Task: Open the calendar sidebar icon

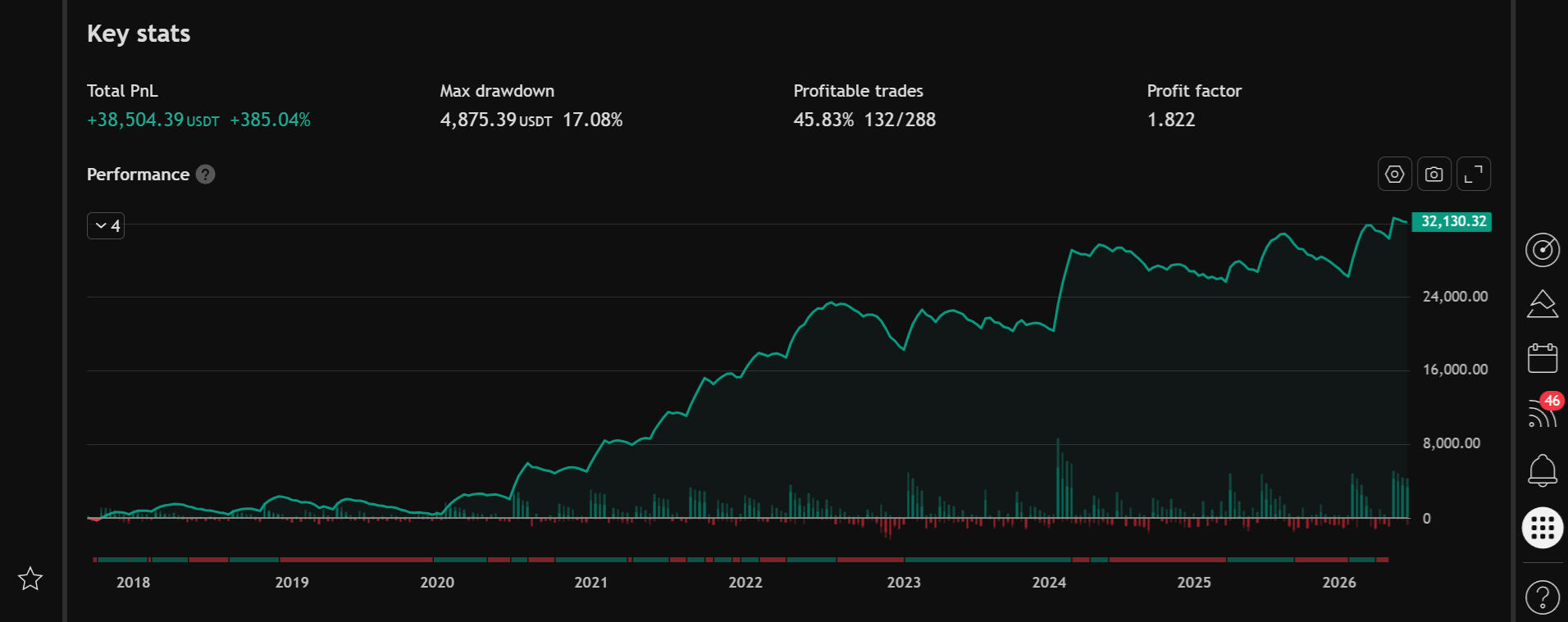Action: 1542,358
